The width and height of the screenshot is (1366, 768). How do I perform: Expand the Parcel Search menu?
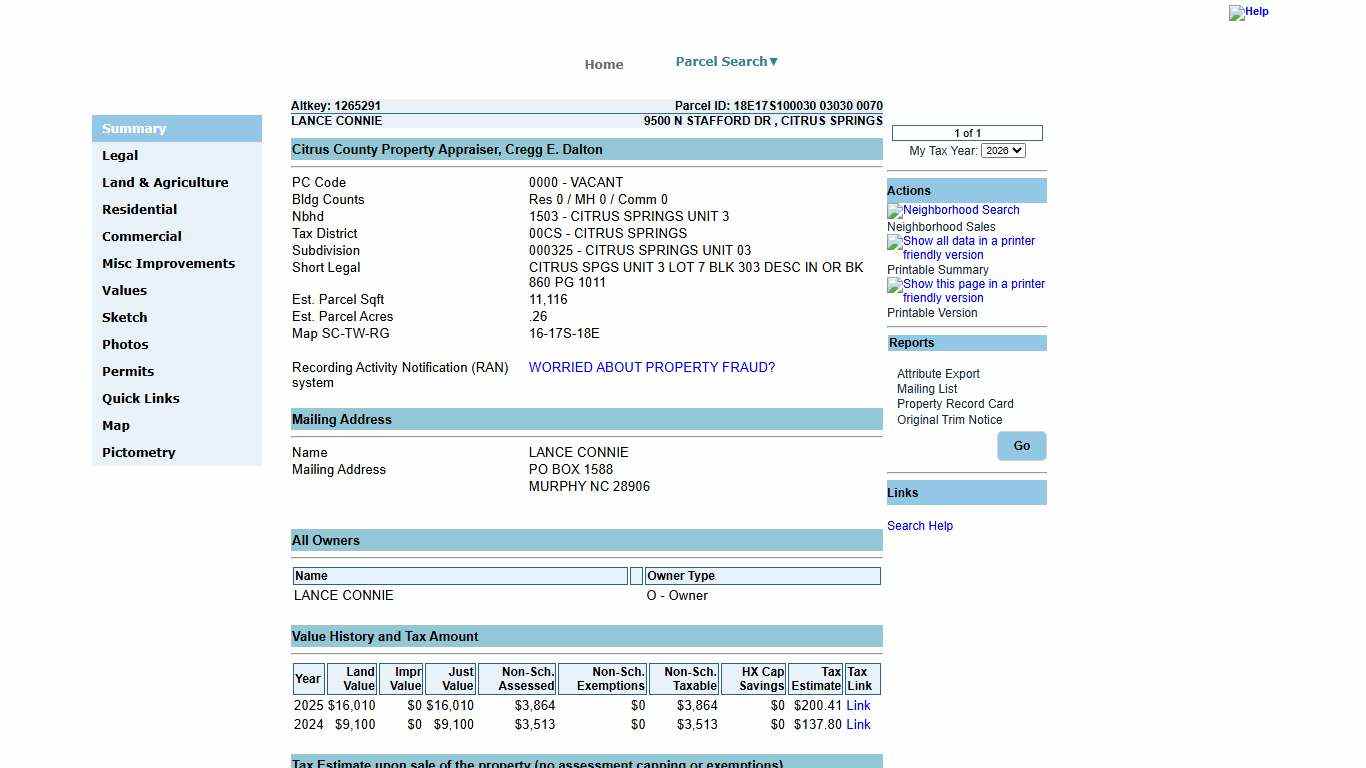(x=726, y=62)
